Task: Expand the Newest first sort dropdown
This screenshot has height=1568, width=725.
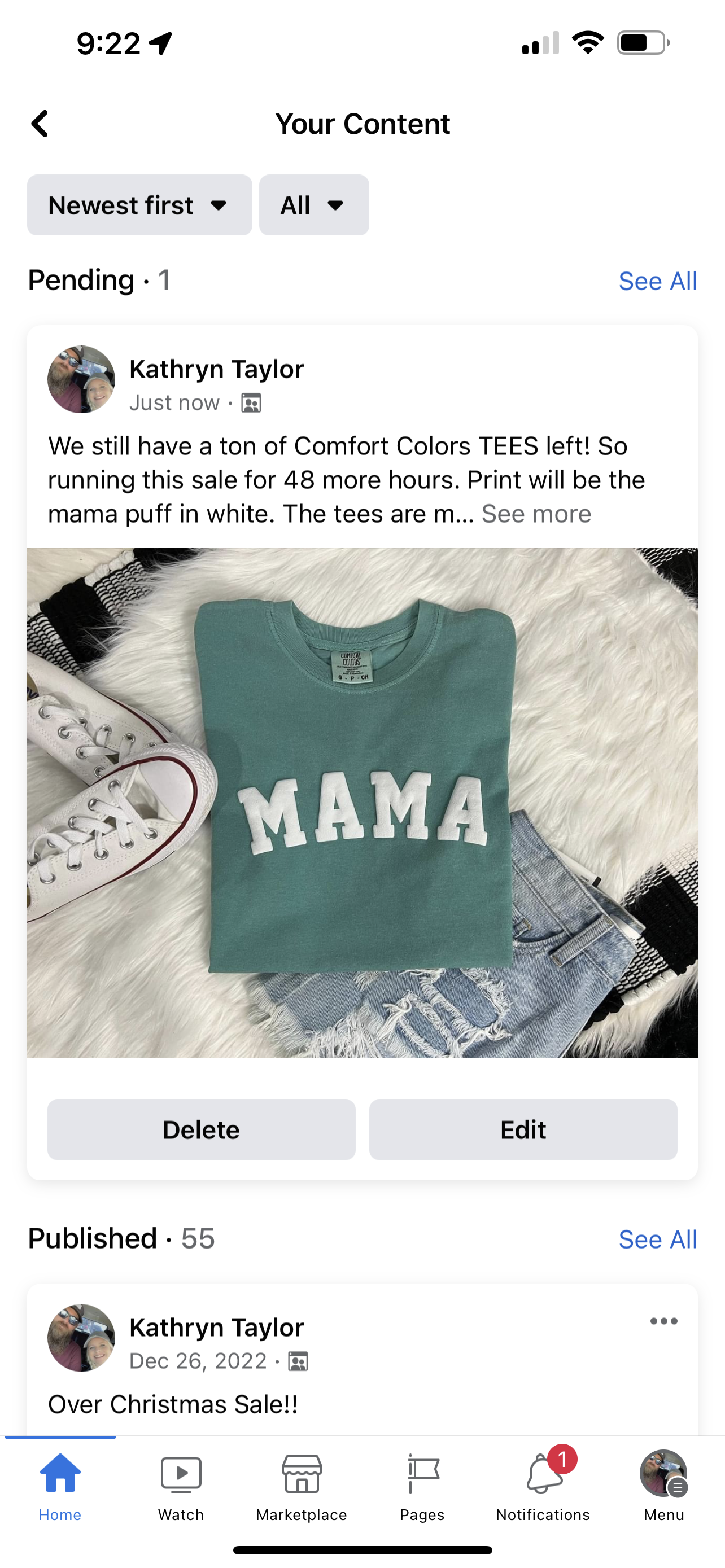Action: pyautogui.click(x=139, y=205)
